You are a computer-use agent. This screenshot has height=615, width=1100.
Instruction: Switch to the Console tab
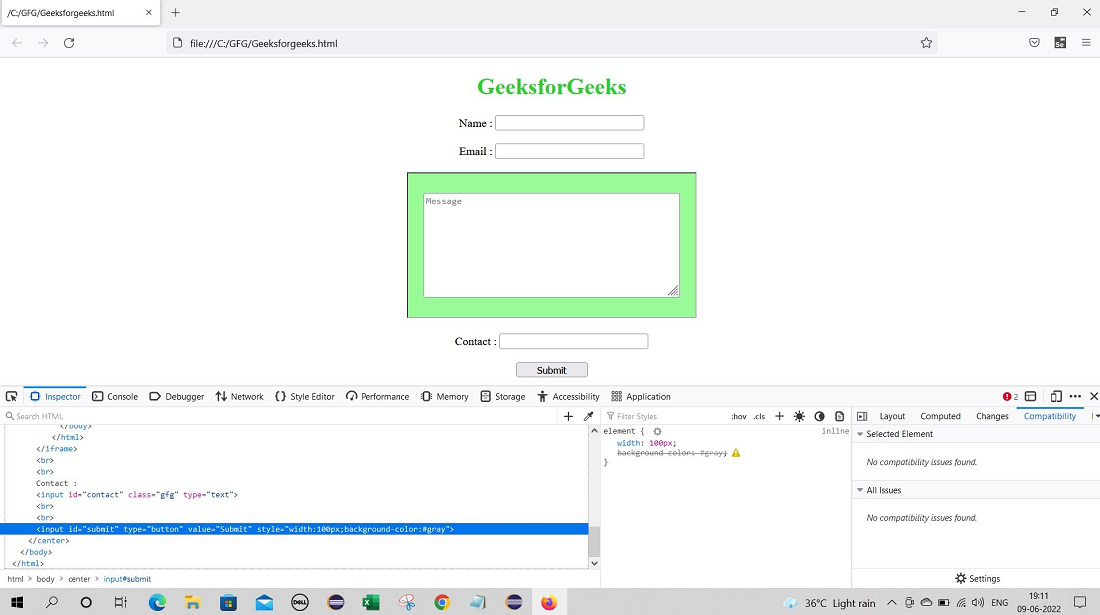pyautogui.click(x=115, y=397)
